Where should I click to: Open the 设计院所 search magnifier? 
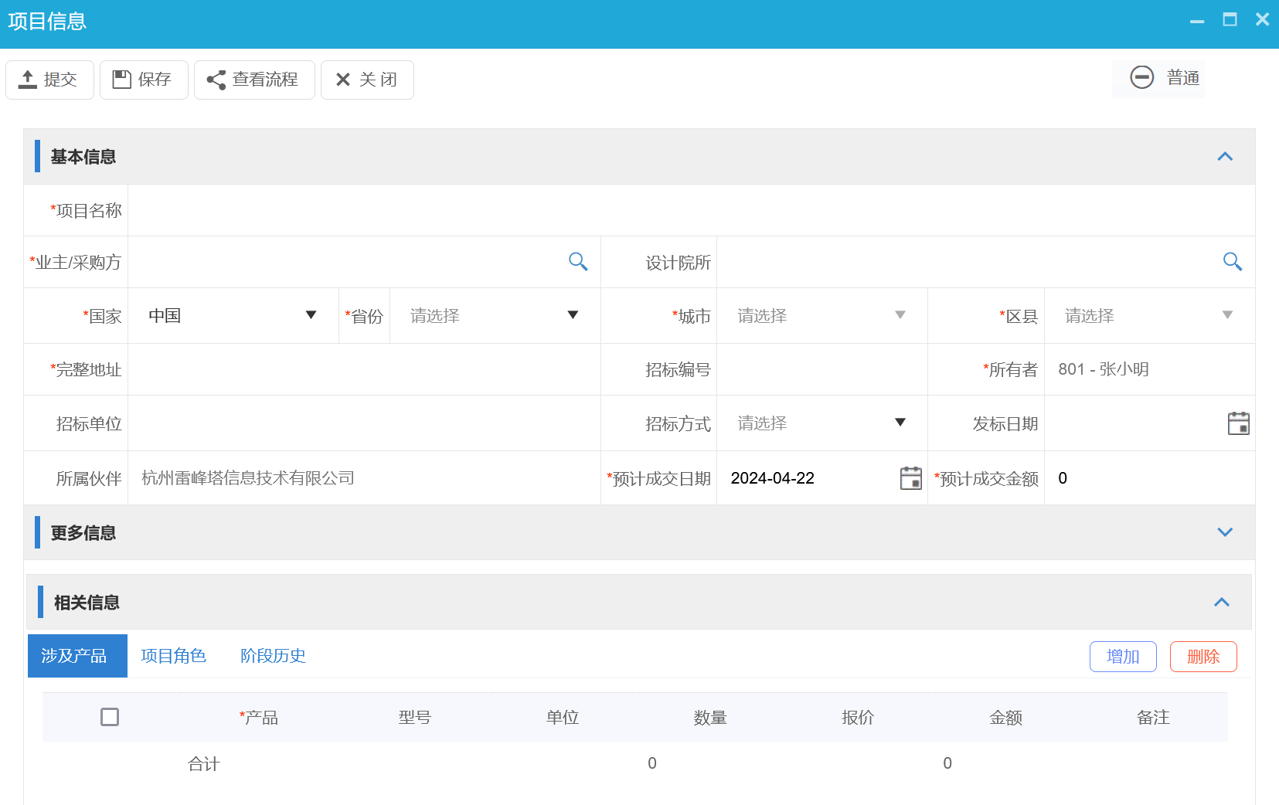click(x=1232, y=261)
